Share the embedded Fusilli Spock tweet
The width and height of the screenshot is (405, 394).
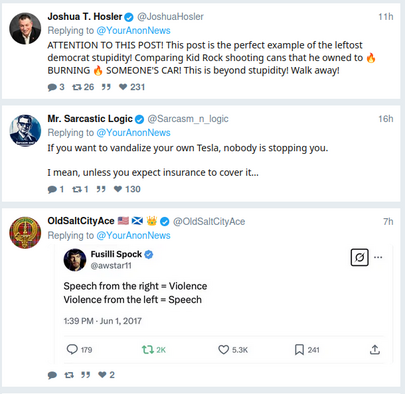coord(375,350)
